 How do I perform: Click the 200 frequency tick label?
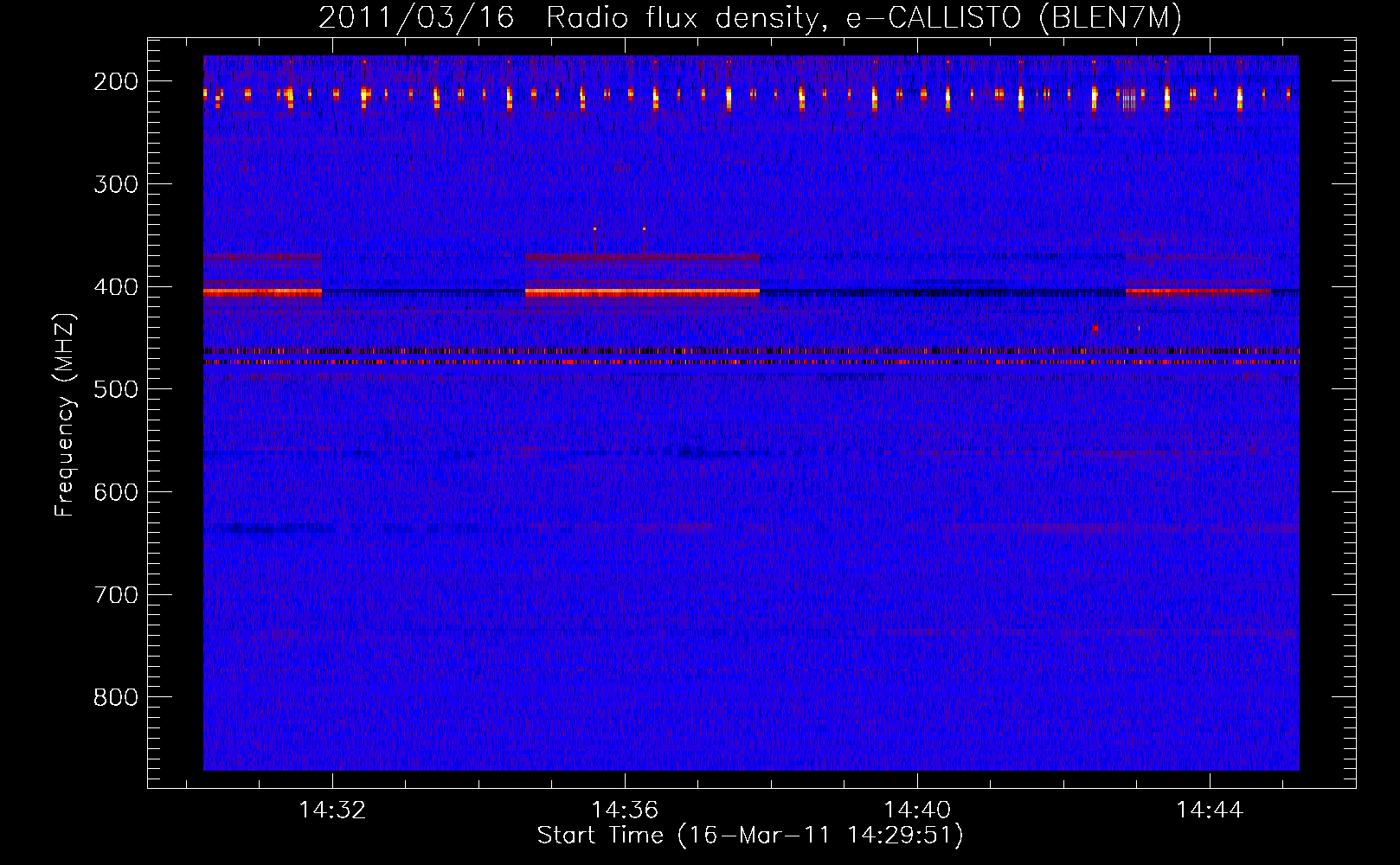click(116, 81)
